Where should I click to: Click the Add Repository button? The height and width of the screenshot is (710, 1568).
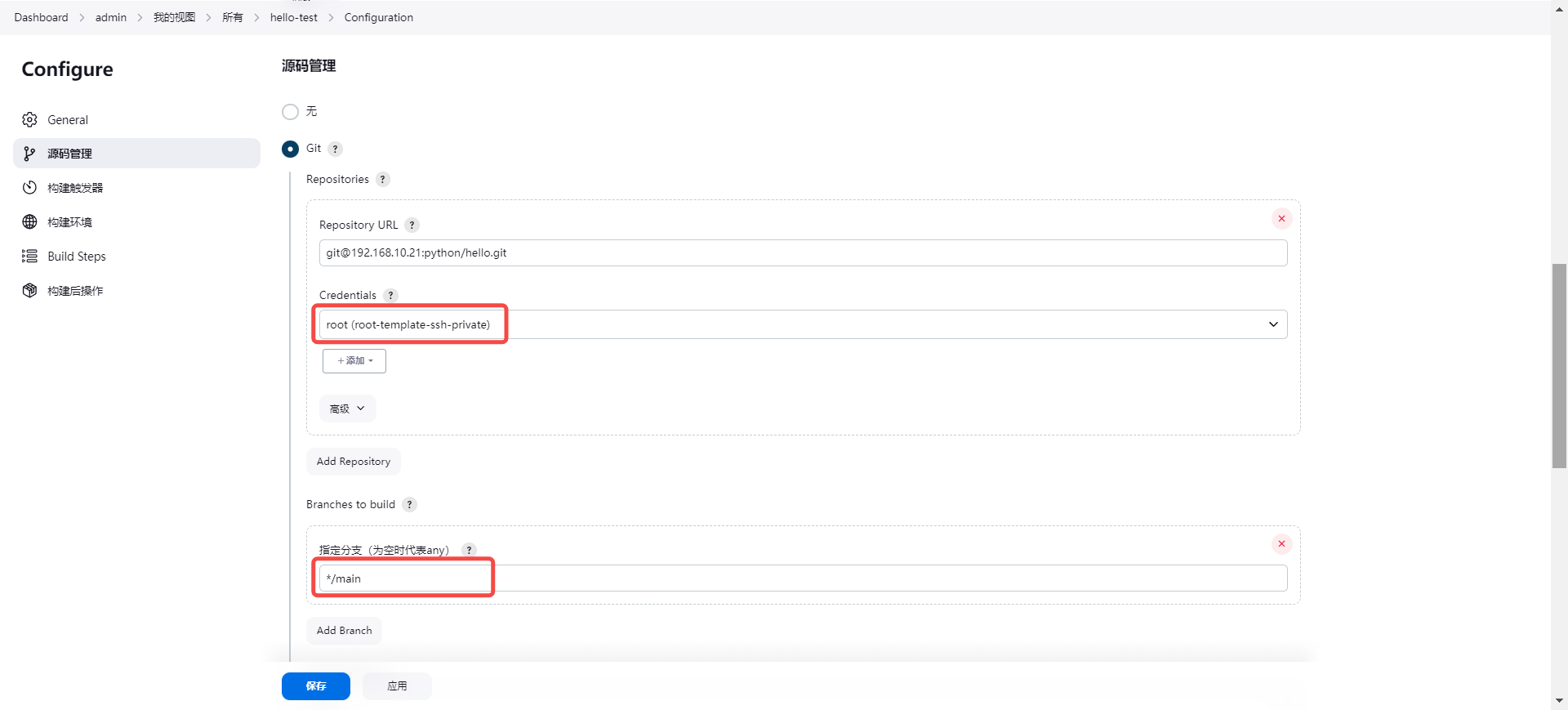pyautogui.click(x=353, y=462)
